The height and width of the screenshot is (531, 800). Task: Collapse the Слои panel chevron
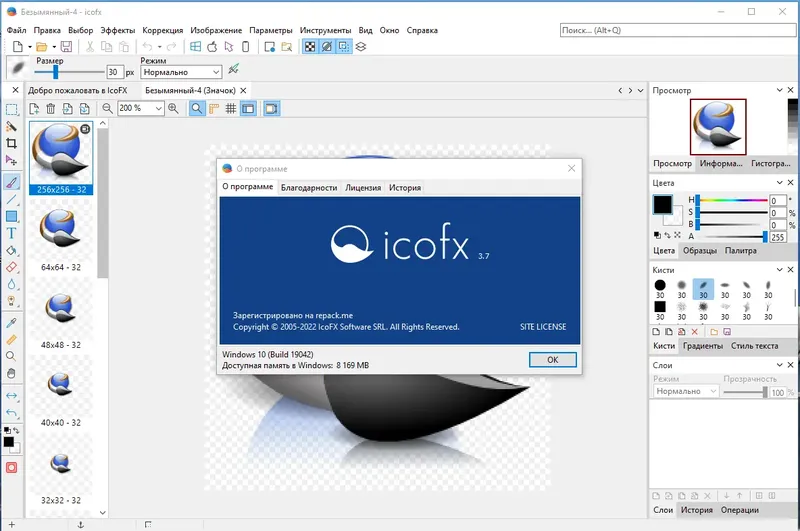[x=780, y=365]
